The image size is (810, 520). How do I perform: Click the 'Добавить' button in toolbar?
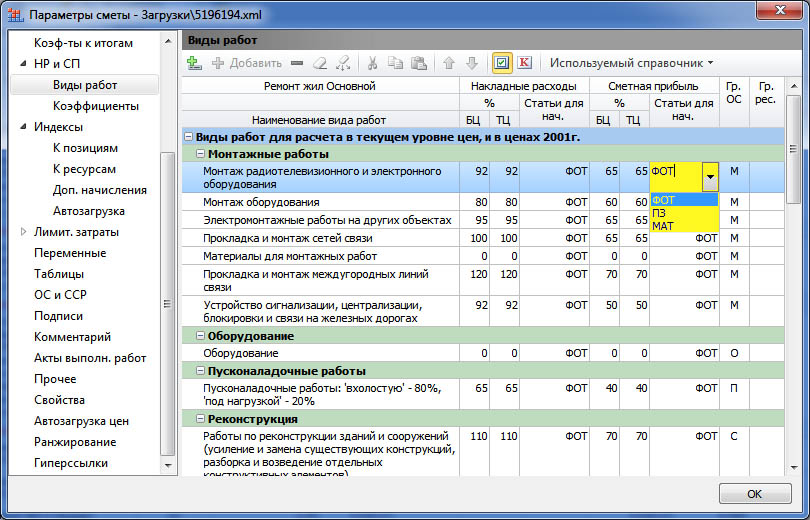(247, 63)
